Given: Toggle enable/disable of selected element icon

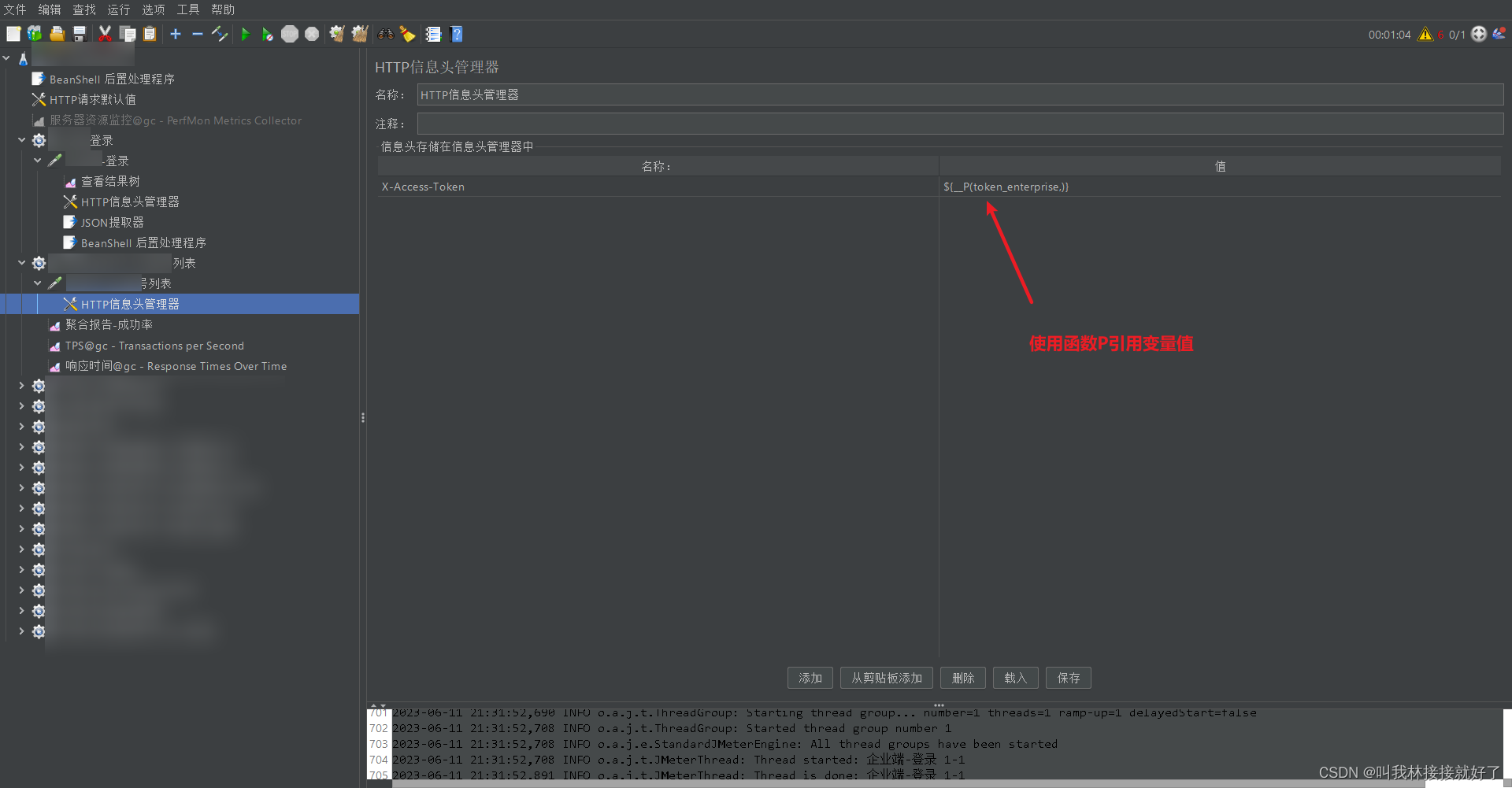Looking at the screenshot, I should click(220, 34).
